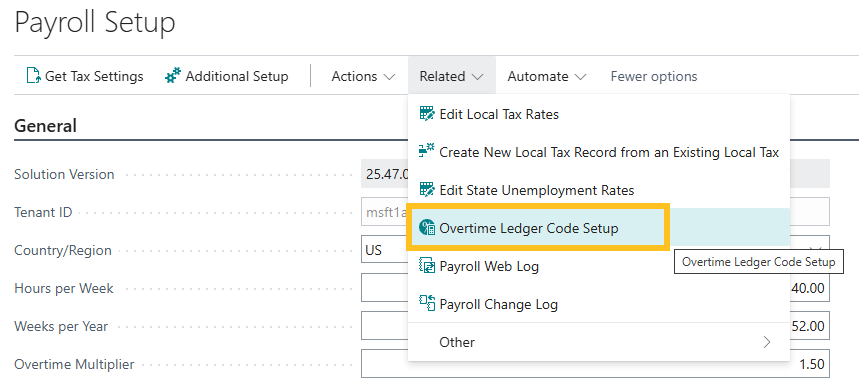Click the Weeks per Year label
Screen dimensions: 859x384
click(61, 326)
